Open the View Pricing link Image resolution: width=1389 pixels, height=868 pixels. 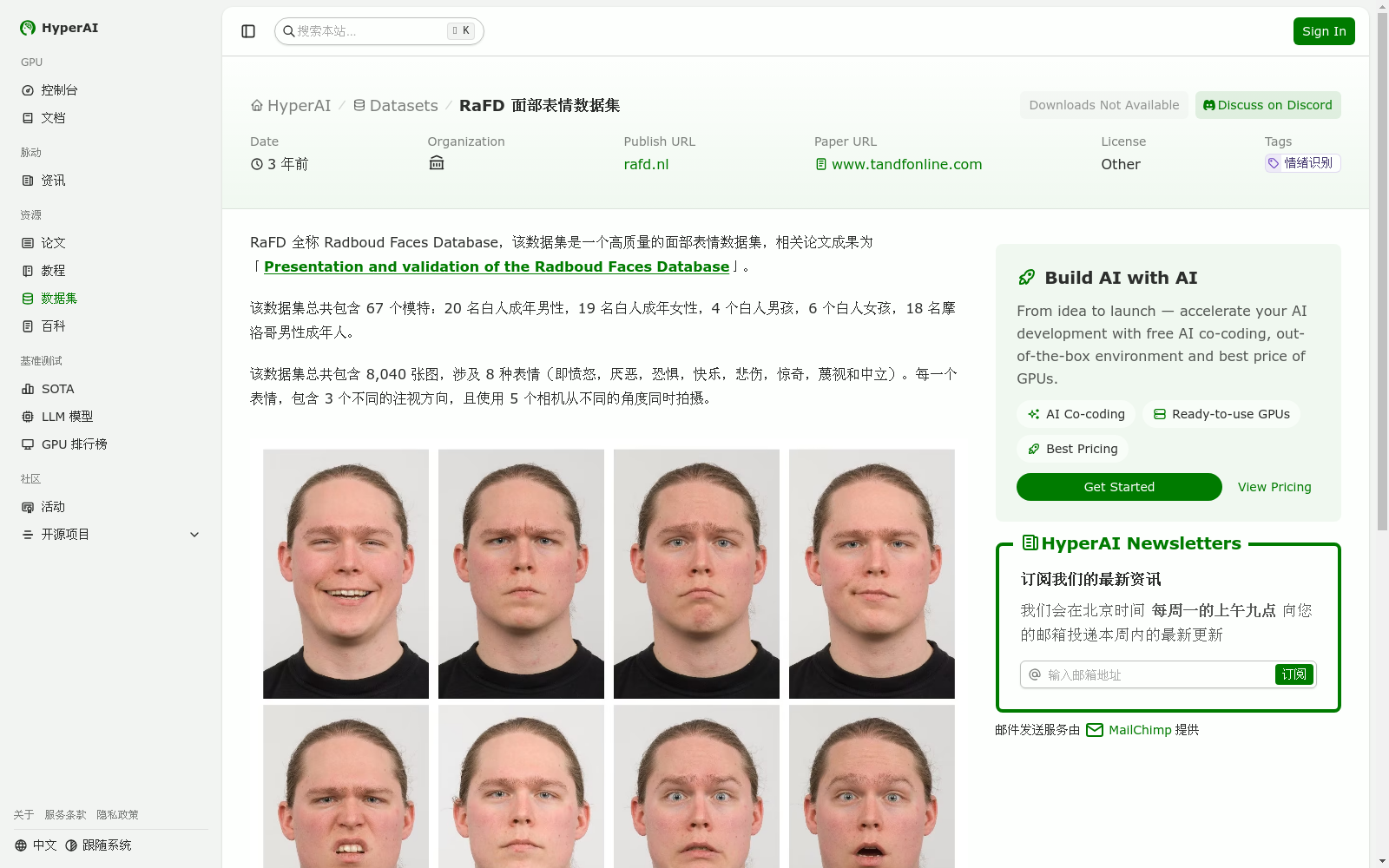pyautogui.click(x=1274, y=487)
